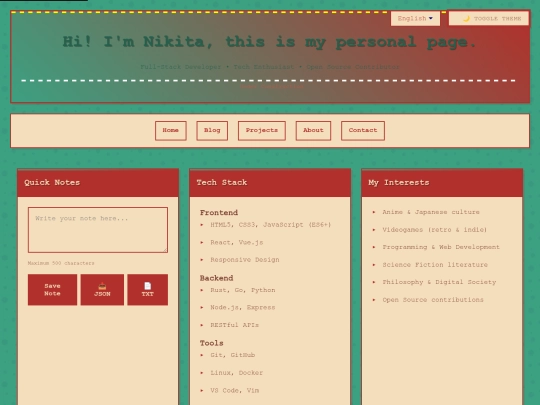This screenshot has height=405, width=540.
Task: Click 'Philosophy & Digital Society' interest
Action: tap(439, 282)
